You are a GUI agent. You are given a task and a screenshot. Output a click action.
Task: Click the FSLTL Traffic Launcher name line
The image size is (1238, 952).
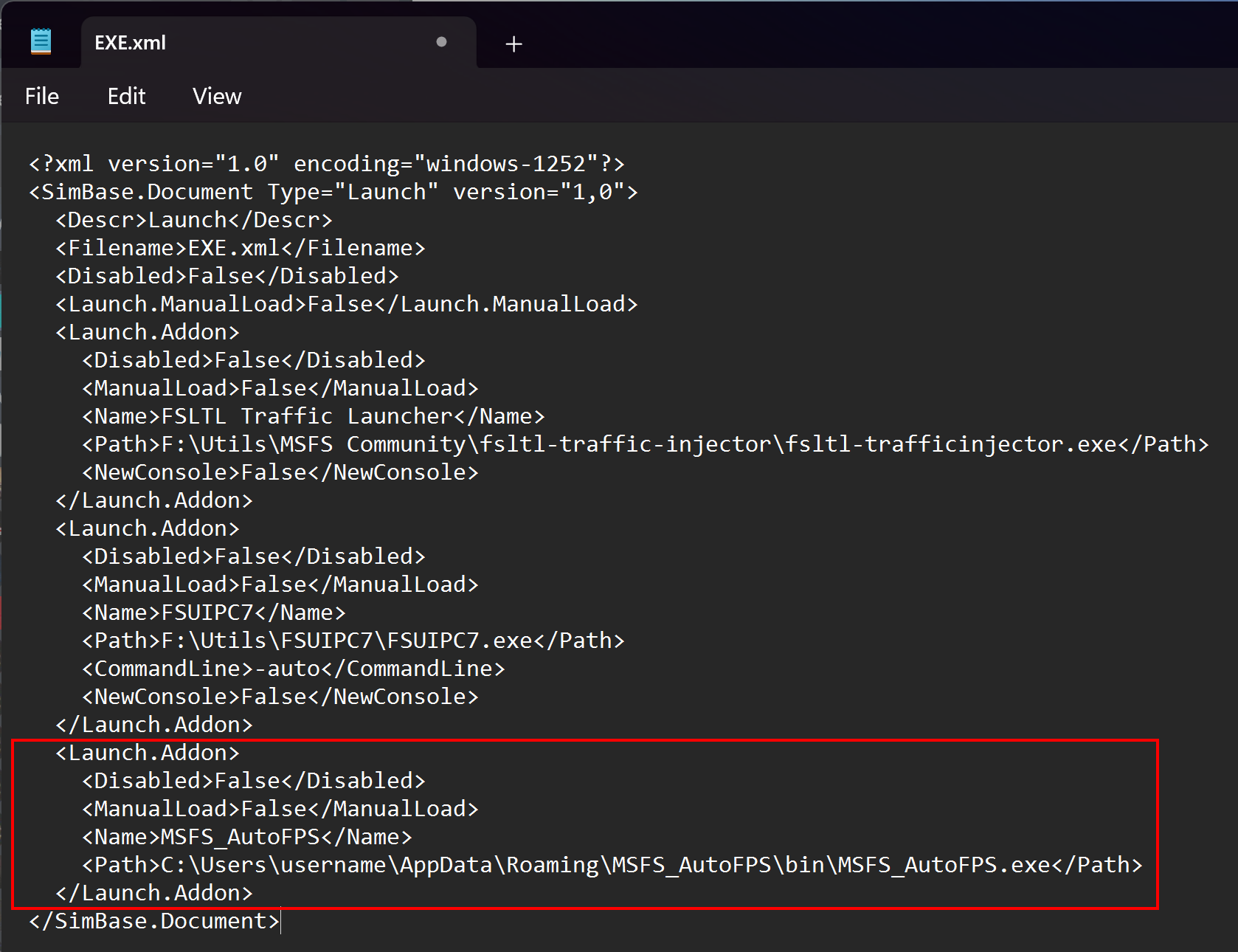click(x=314, y=416)
